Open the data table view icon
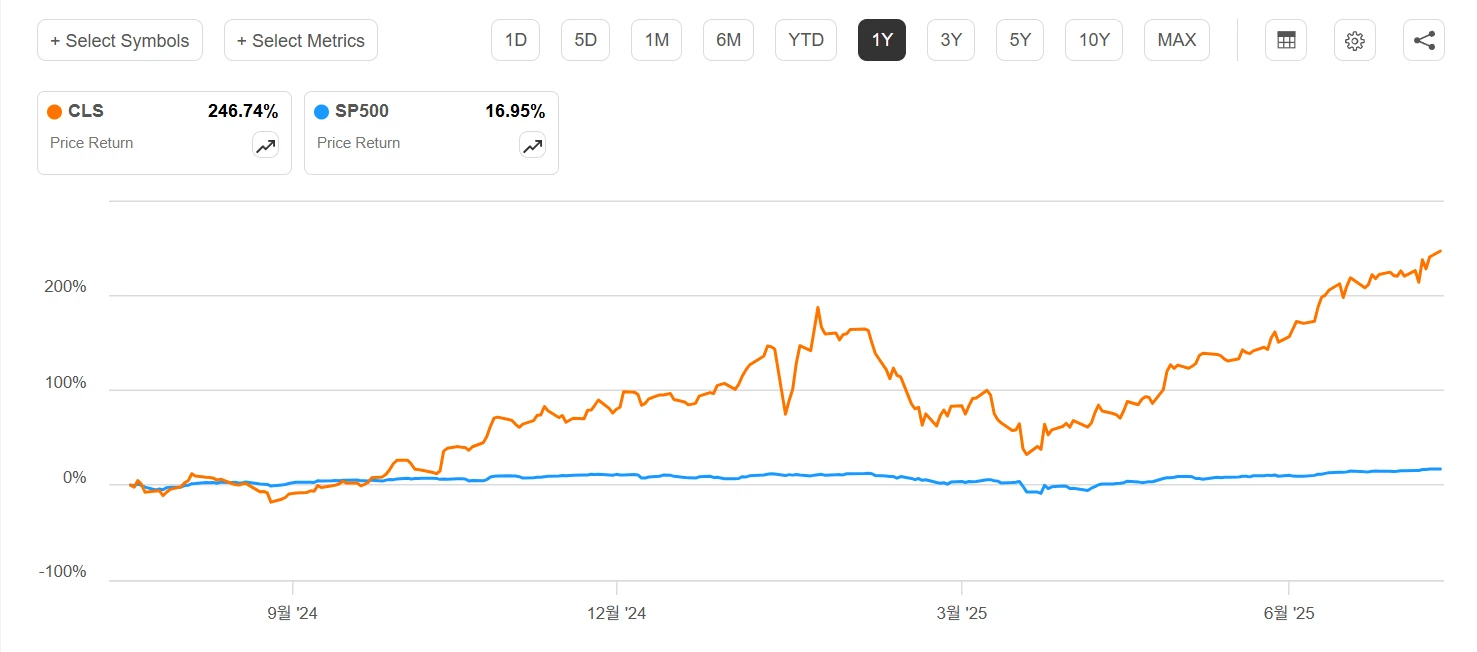1477x652 pixels. click(x=1285, y=41)
